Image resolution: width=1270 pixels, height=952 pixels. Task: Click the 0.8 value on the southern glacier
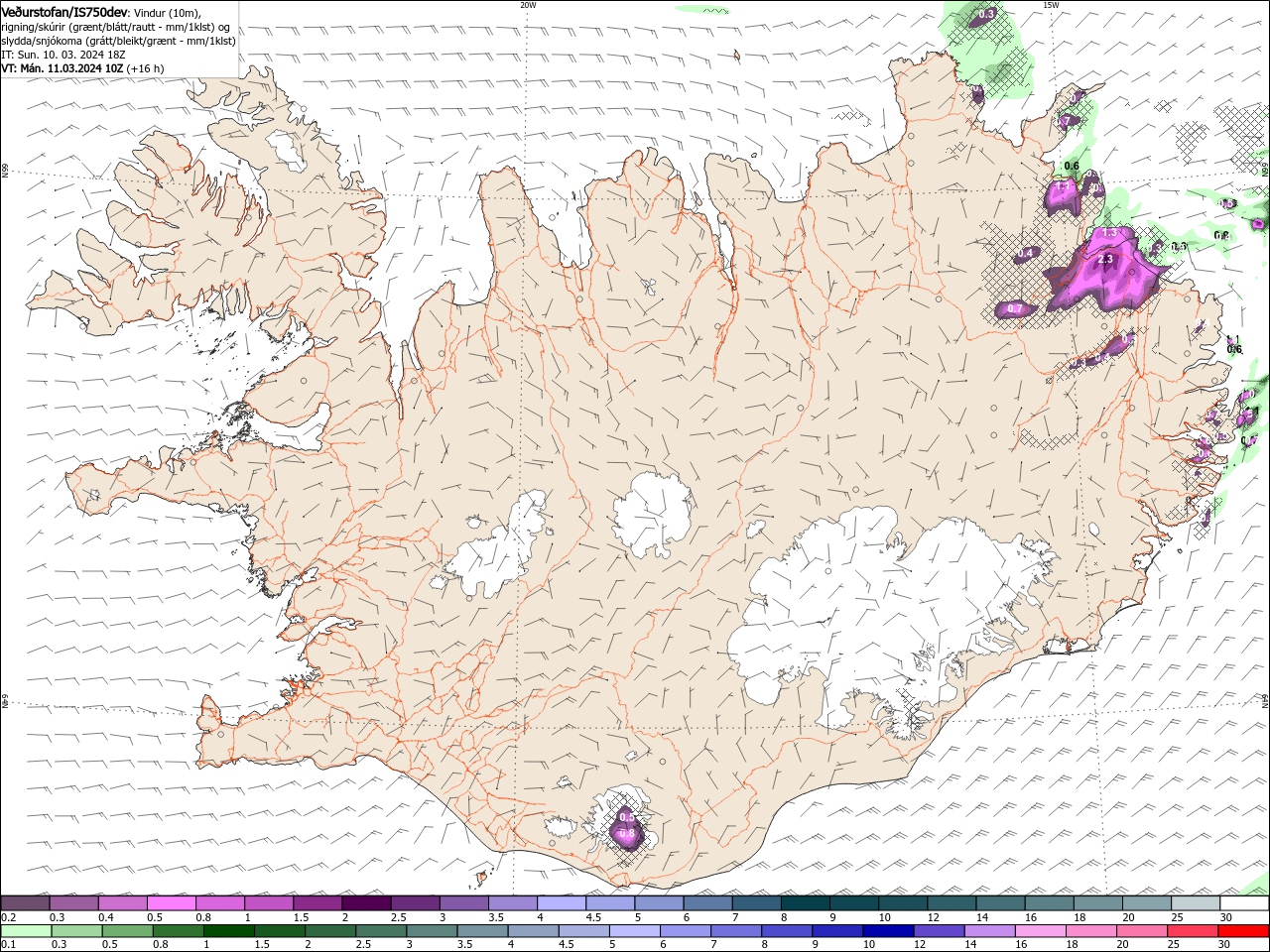(627, 834)
